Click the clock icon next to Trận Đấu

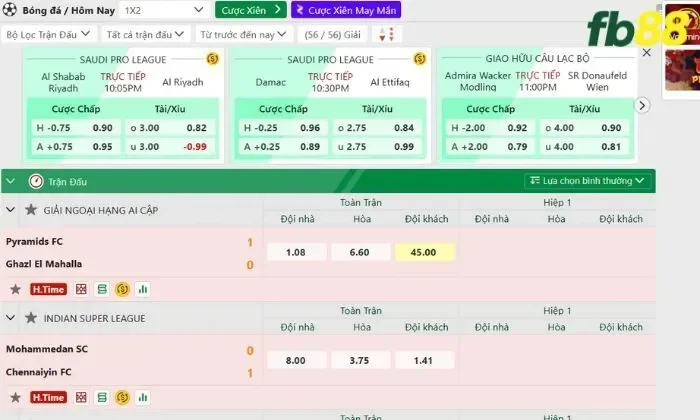[x=36, y=181]
